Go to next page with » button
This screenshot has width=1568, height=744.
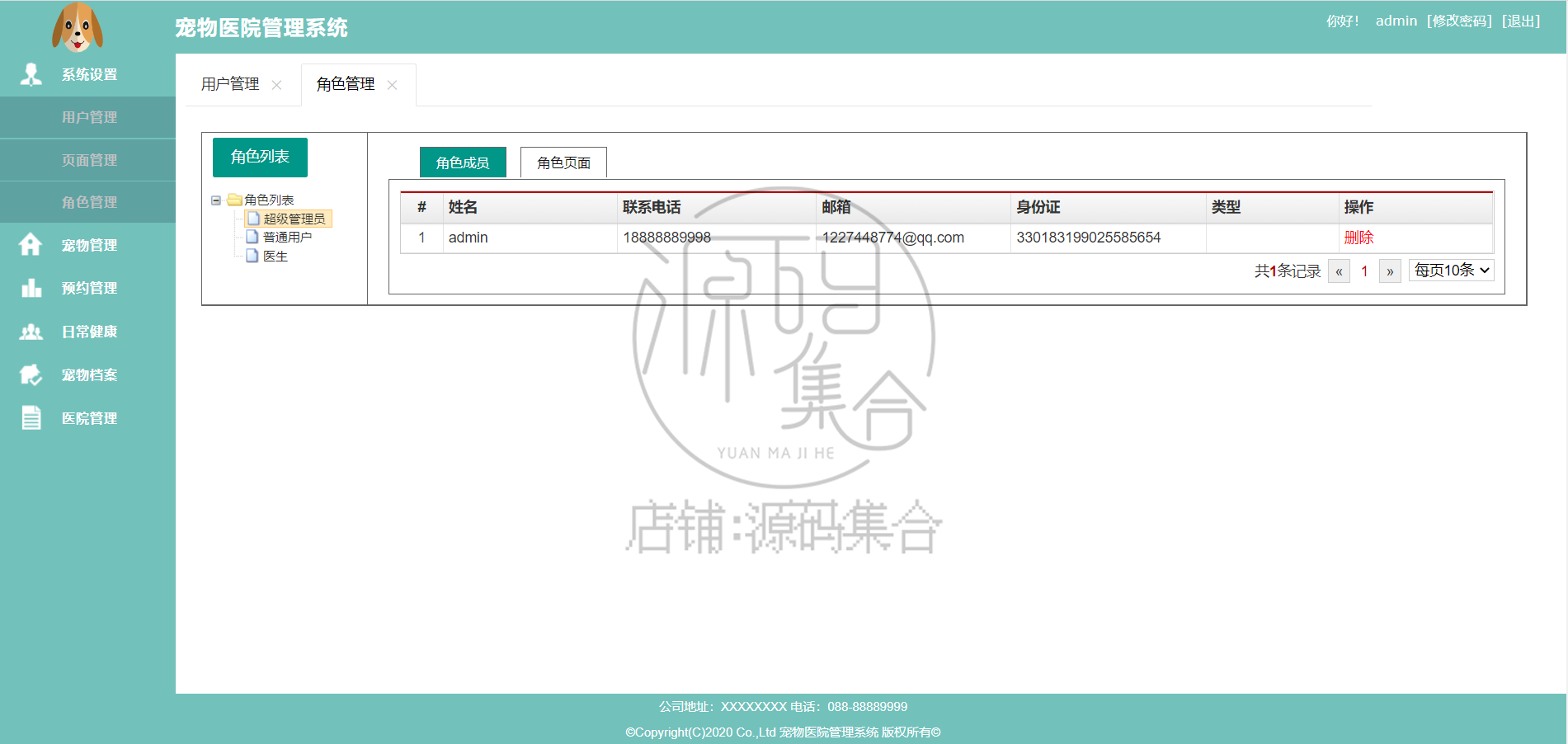[1390, 271]
